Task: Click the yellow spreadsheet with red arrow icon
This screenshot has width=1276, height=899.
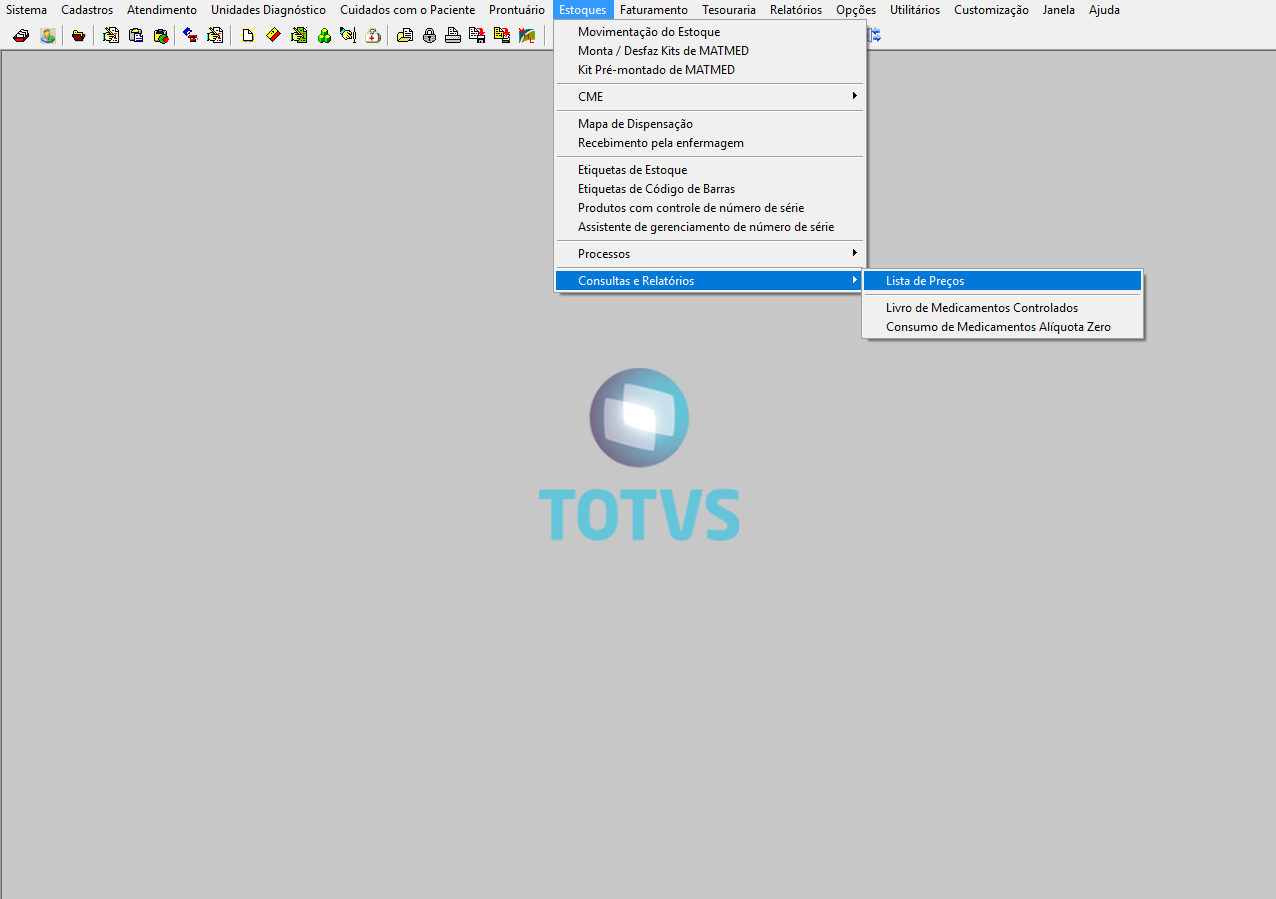Action: [502, 36]
